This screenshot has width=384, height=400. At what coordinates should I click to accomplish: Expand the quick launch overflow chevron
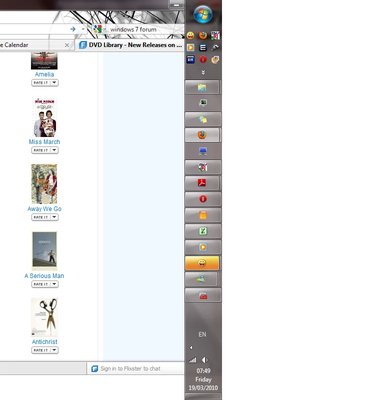coord(203,72)
